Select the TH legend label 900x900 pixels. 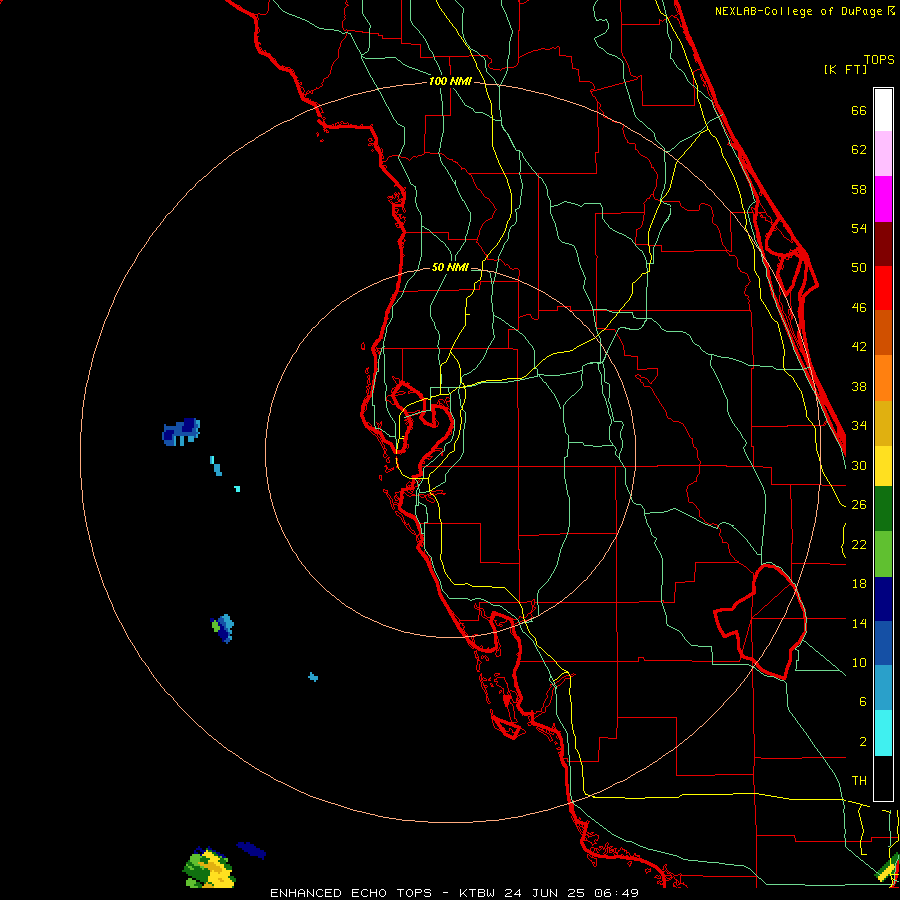point(859,781)
